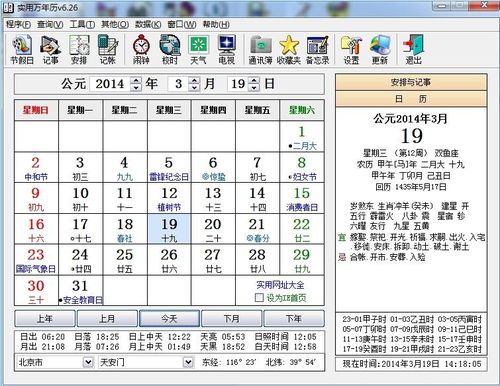The image size is (500, 386).
Task: Open the 查询(V) menu
Action: click(50, 24)
